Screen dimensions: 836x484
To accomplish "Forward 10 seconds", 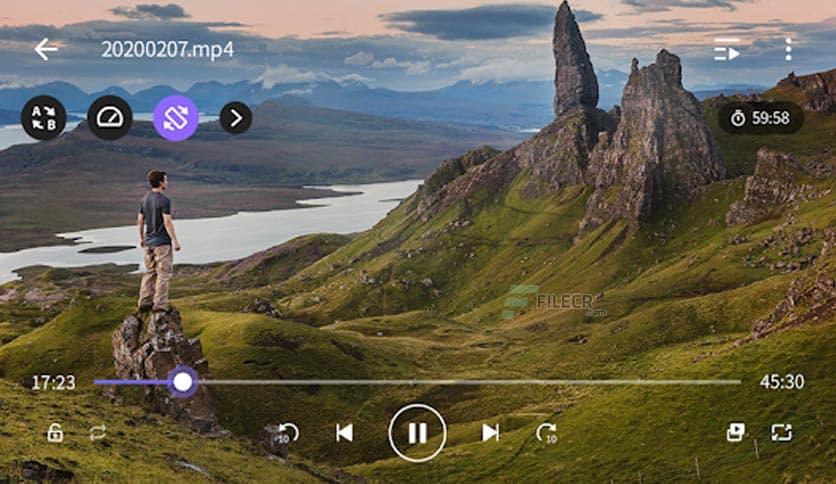I will pos(547,433).
